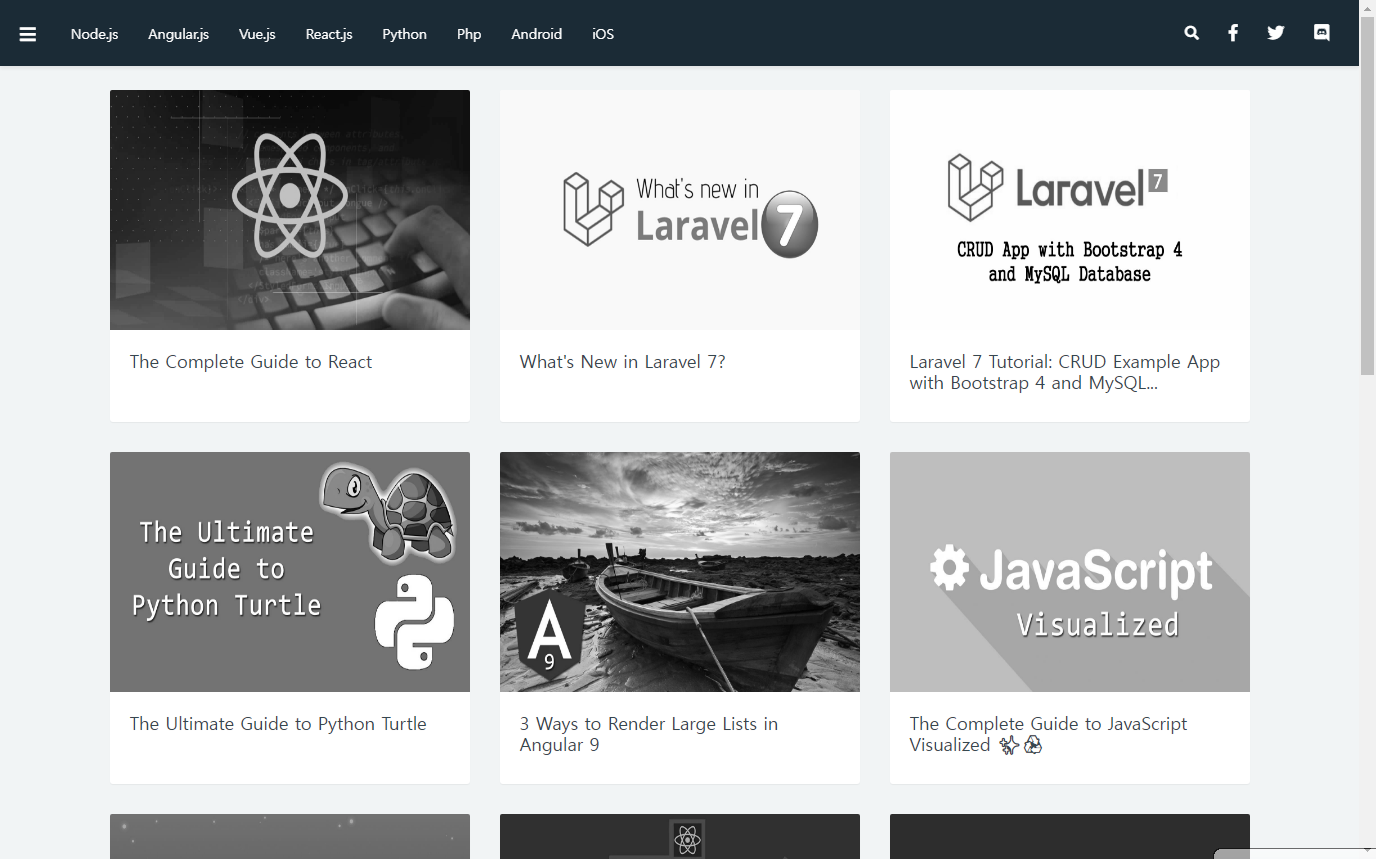Open the Twitter bird icon
1376x859 pixels.
coord(1276,33)
